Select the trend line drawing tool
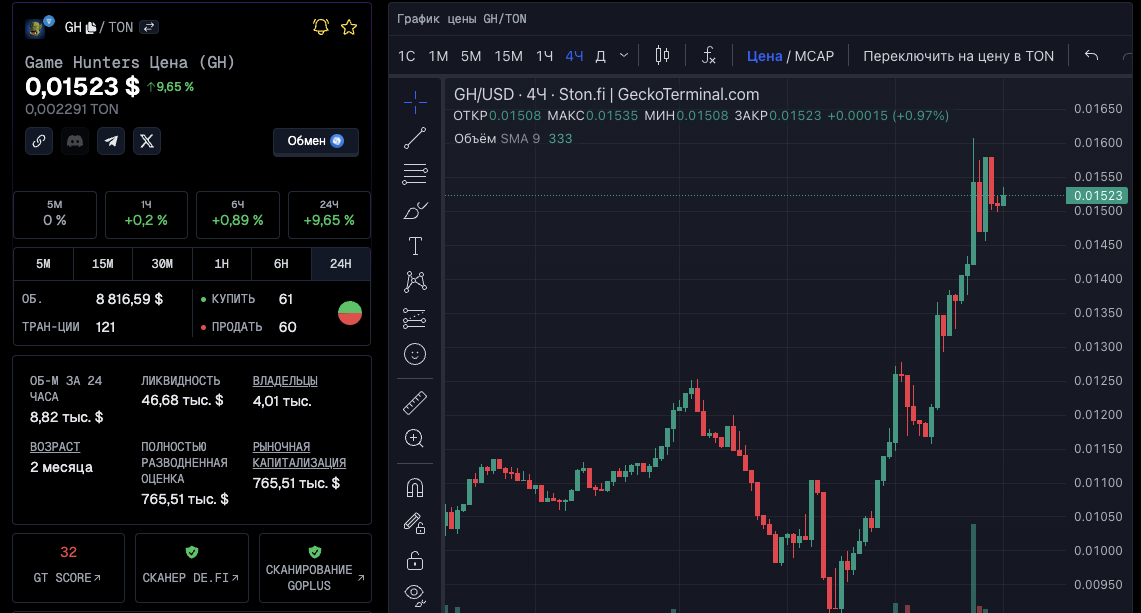Viewport: 1141px width, 613px height. pos(415,138)
